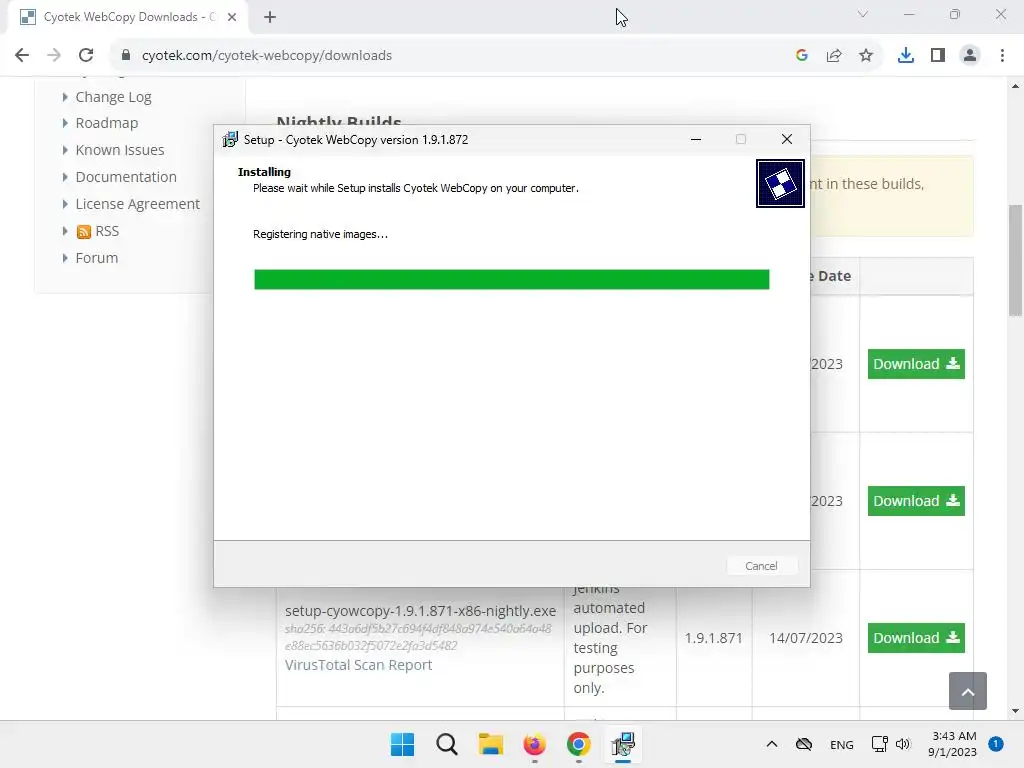Click the padlock site info icon

coord(126,55)
